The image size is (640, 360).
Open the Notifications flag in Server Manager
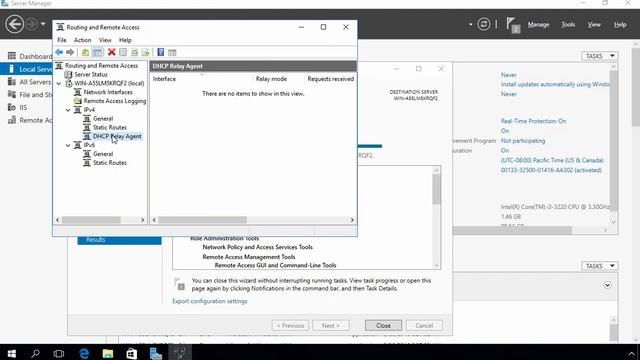tap(513, 25)
